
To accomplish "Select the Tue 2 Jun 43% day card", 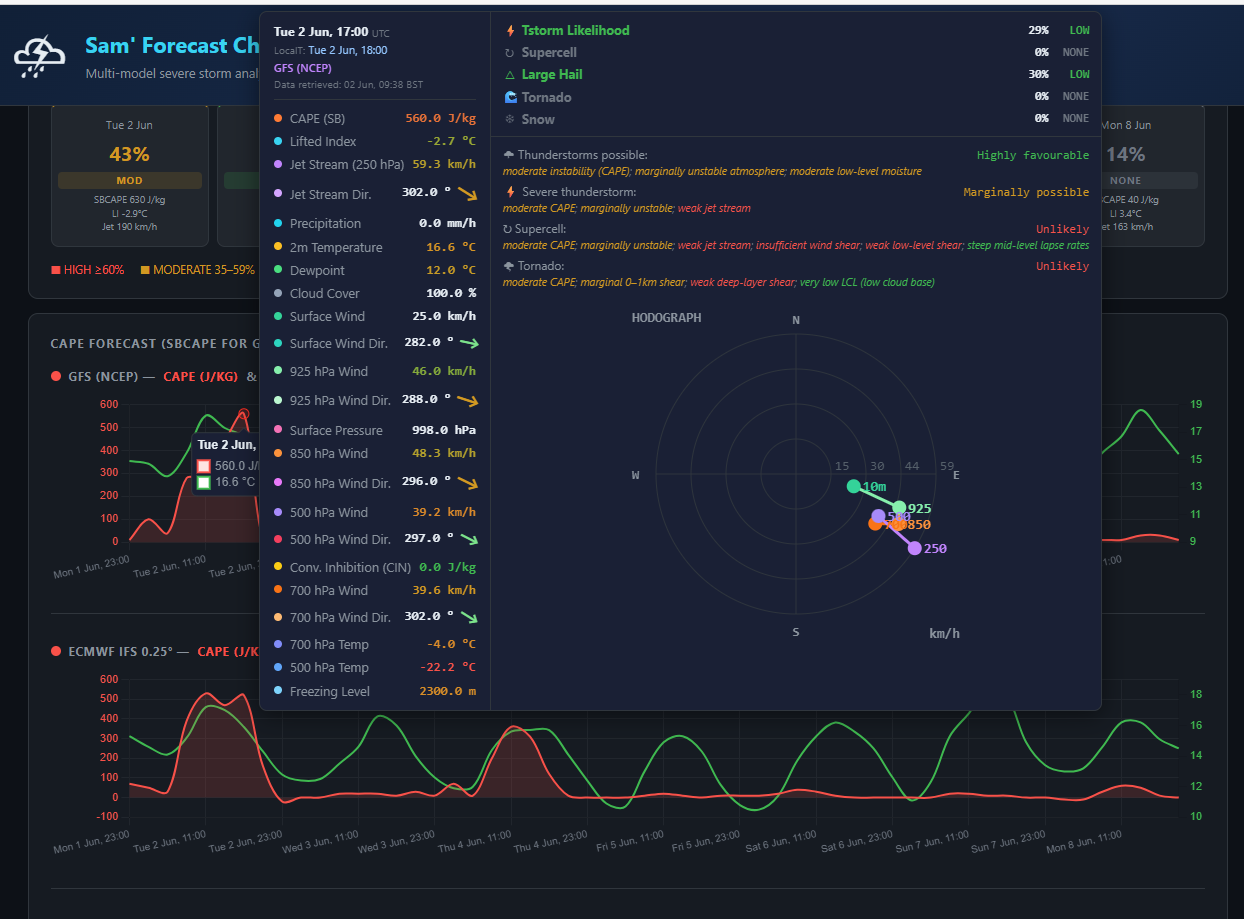I will (x=130, y=174).
